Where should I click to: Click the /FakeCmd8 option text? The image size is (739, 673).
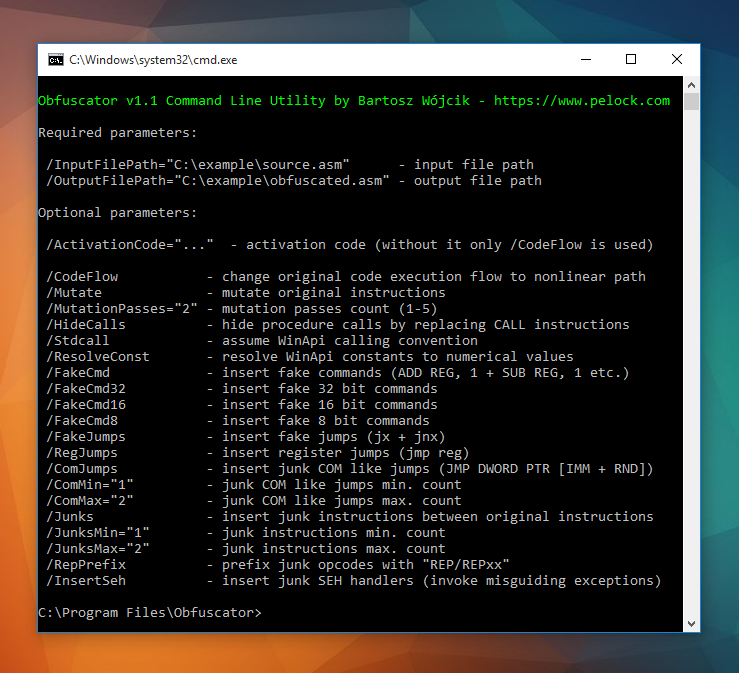tap(82, 421)
